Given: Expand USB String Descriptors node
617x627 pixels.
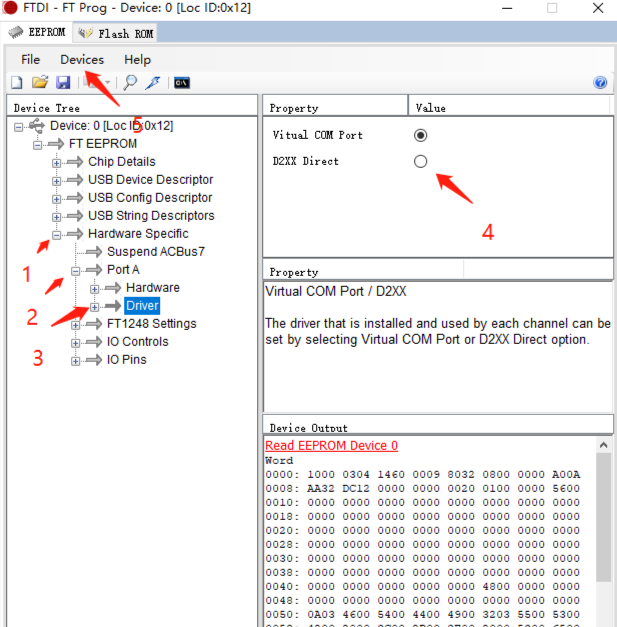Looking at the screenshot, I should pos(56,217).
